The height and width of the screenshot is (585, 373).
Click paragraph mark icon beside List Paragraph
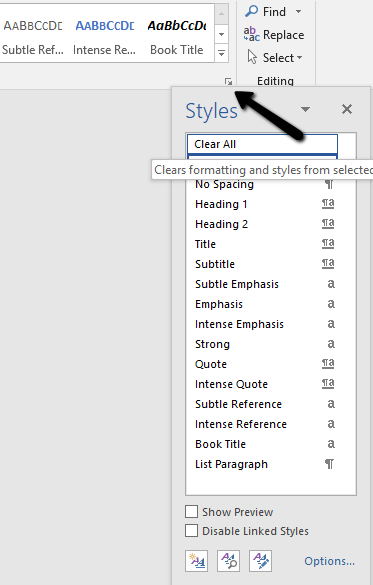(x=329, y=464)
